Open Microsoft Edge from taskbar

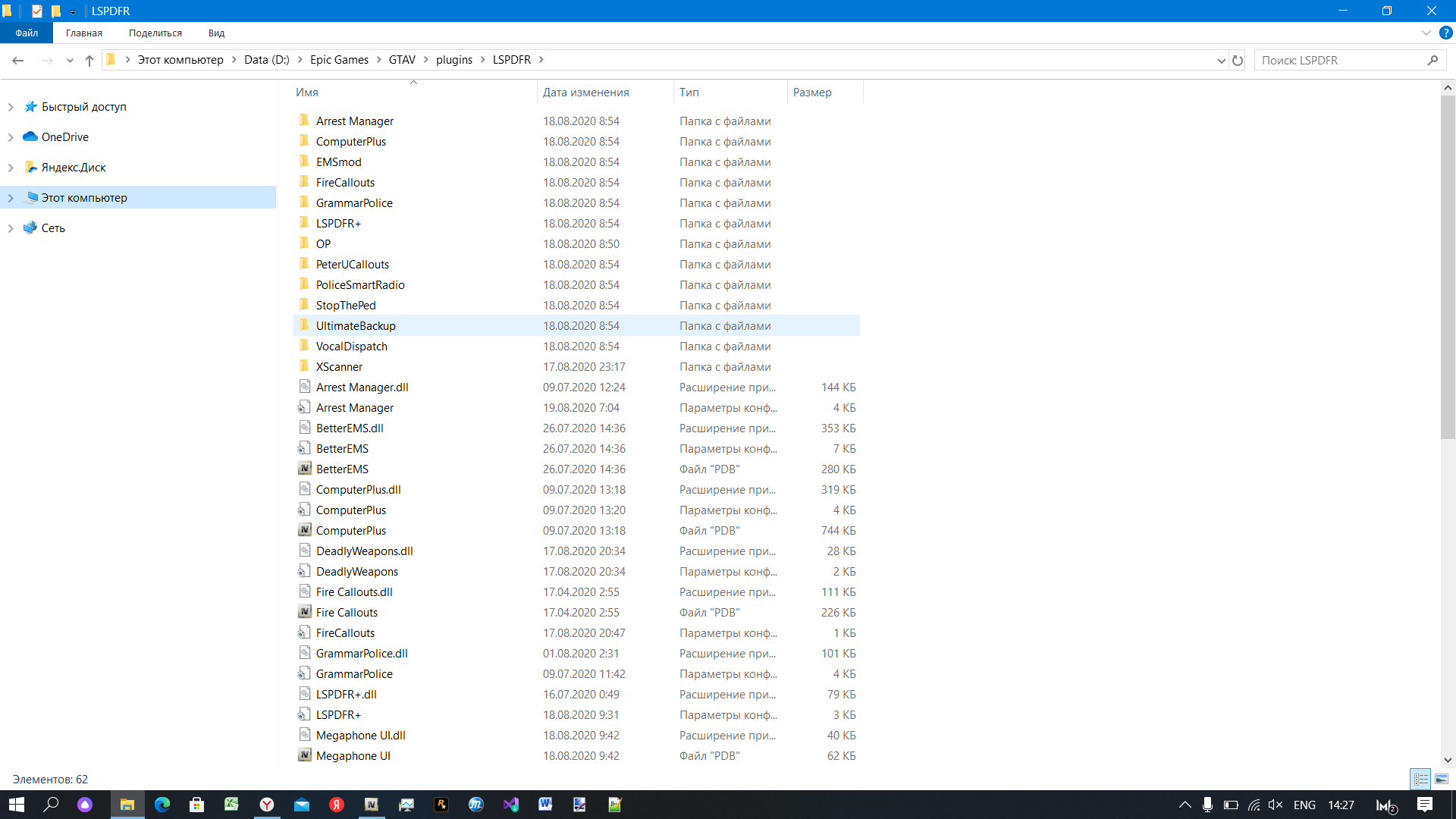coord(162,805)
